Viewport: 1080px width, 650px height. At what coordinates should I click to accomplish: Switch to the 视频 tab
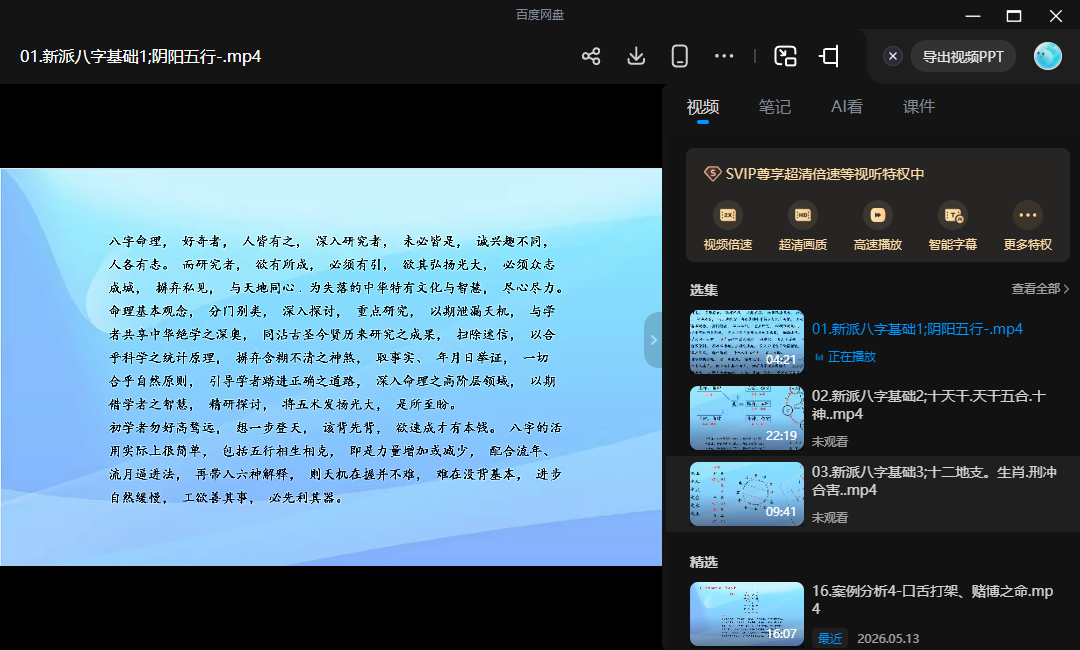pos(703,107)
